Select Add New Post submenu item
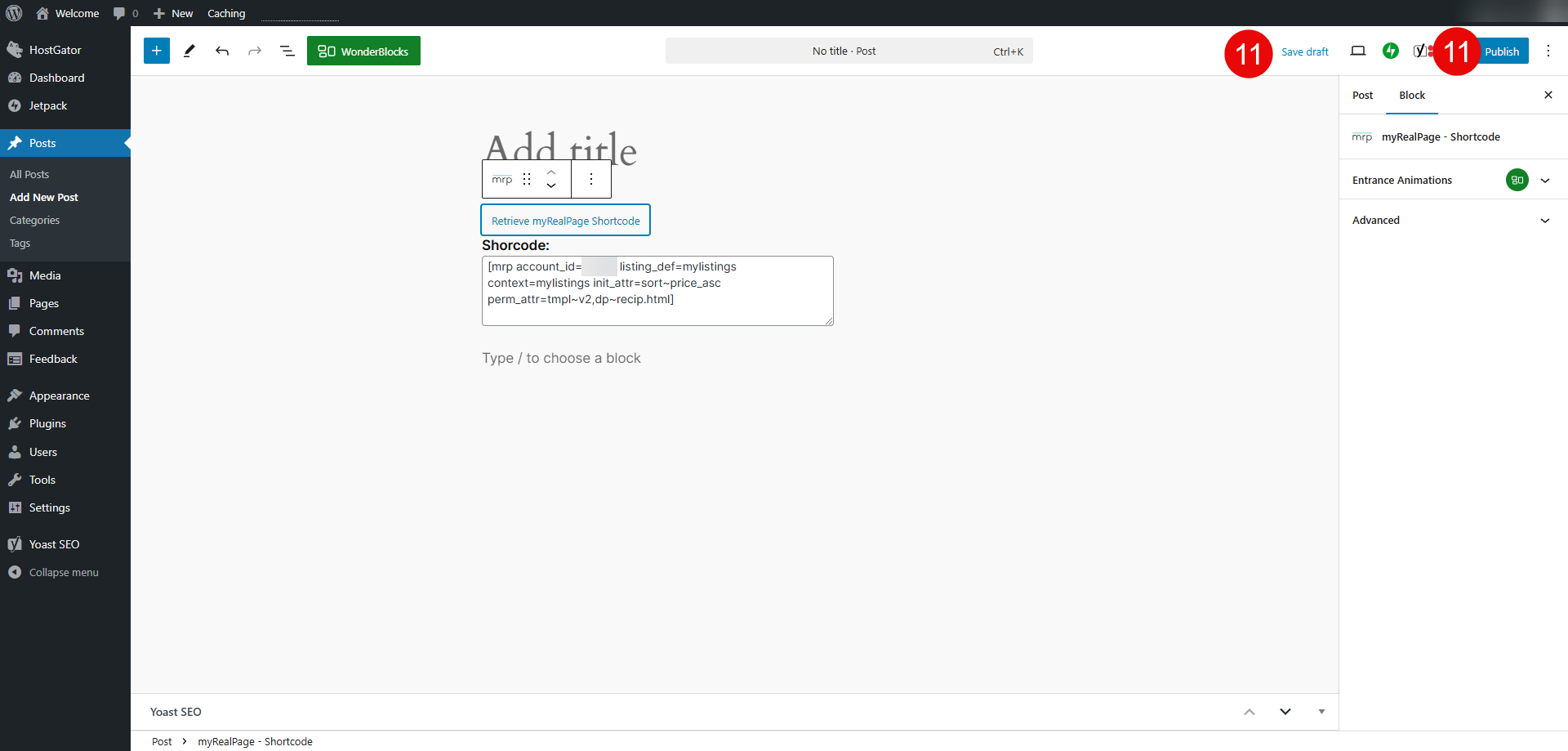 tap(44, 197)
